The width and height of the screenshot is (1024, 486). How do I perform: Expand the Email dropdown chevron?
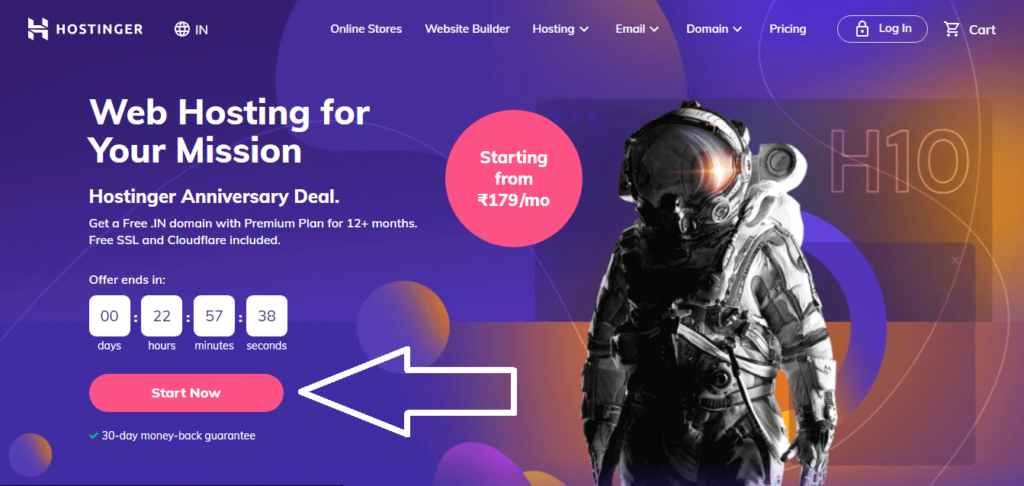654,29
